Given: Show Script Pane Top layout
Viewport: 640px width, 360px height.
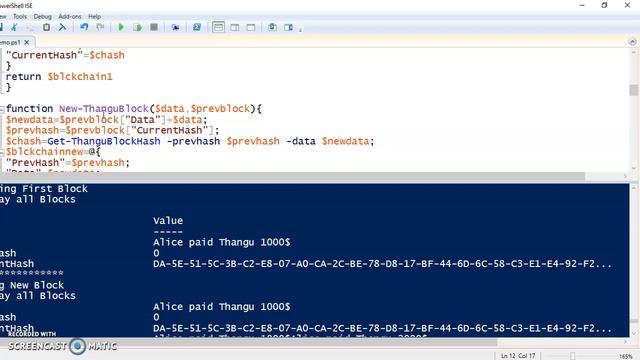Looking at the screenshot, I should pyautogui.click(x=218, y=27).
